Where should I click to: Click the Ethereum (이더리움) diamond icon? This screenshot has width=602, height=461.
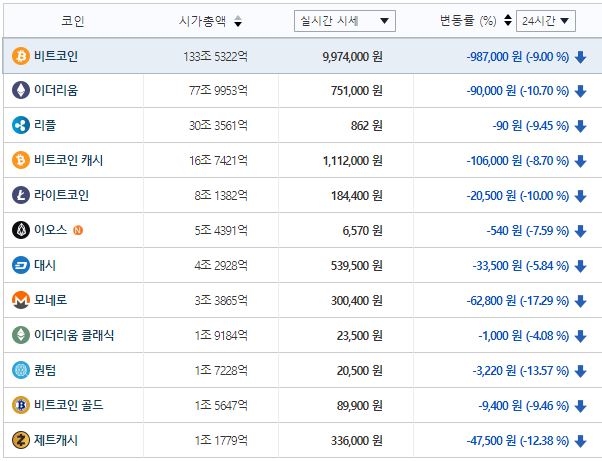tap(20, 91)
